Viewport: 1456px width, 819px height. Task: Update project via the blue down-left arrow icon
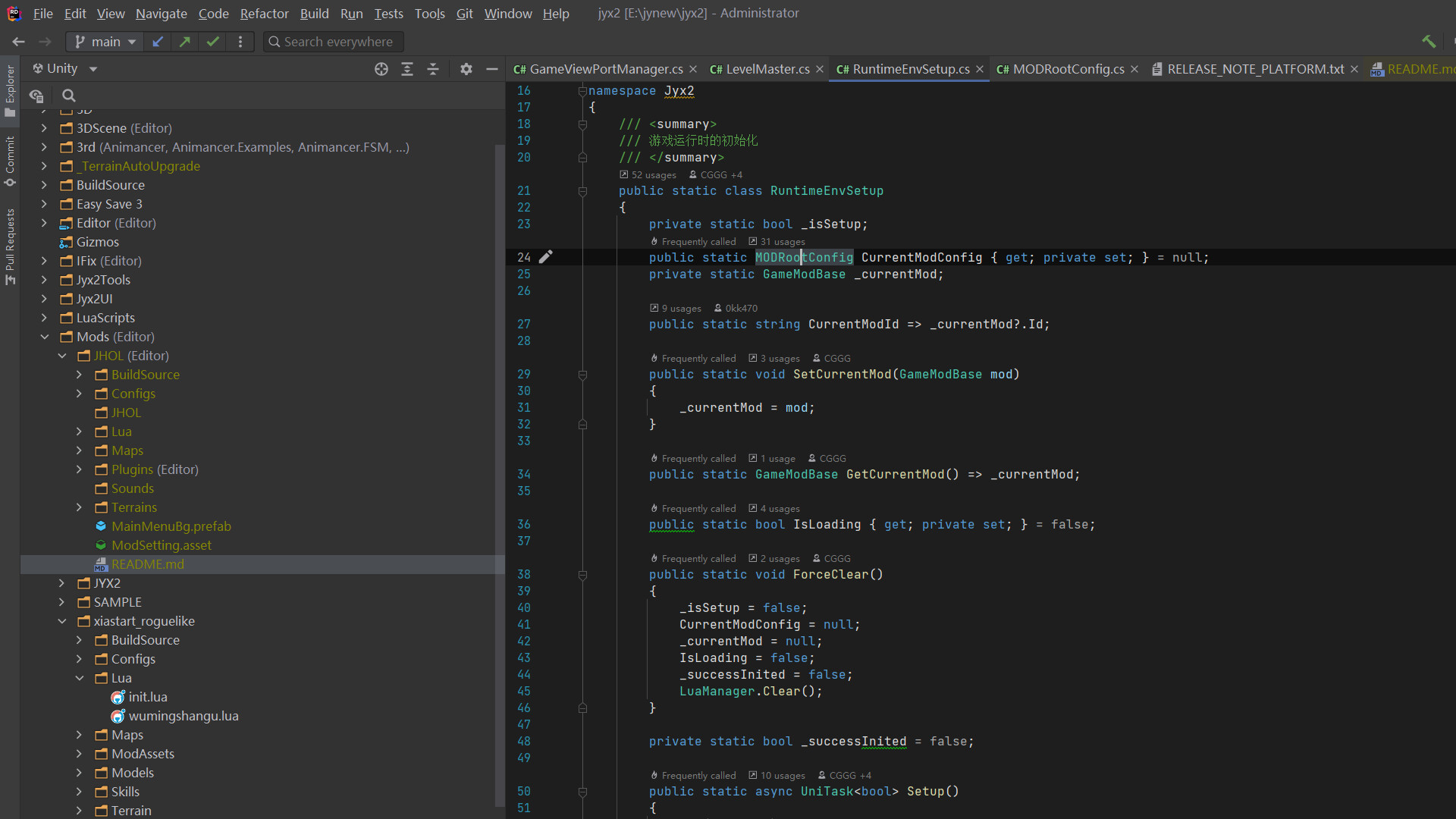tap(158, 42)
